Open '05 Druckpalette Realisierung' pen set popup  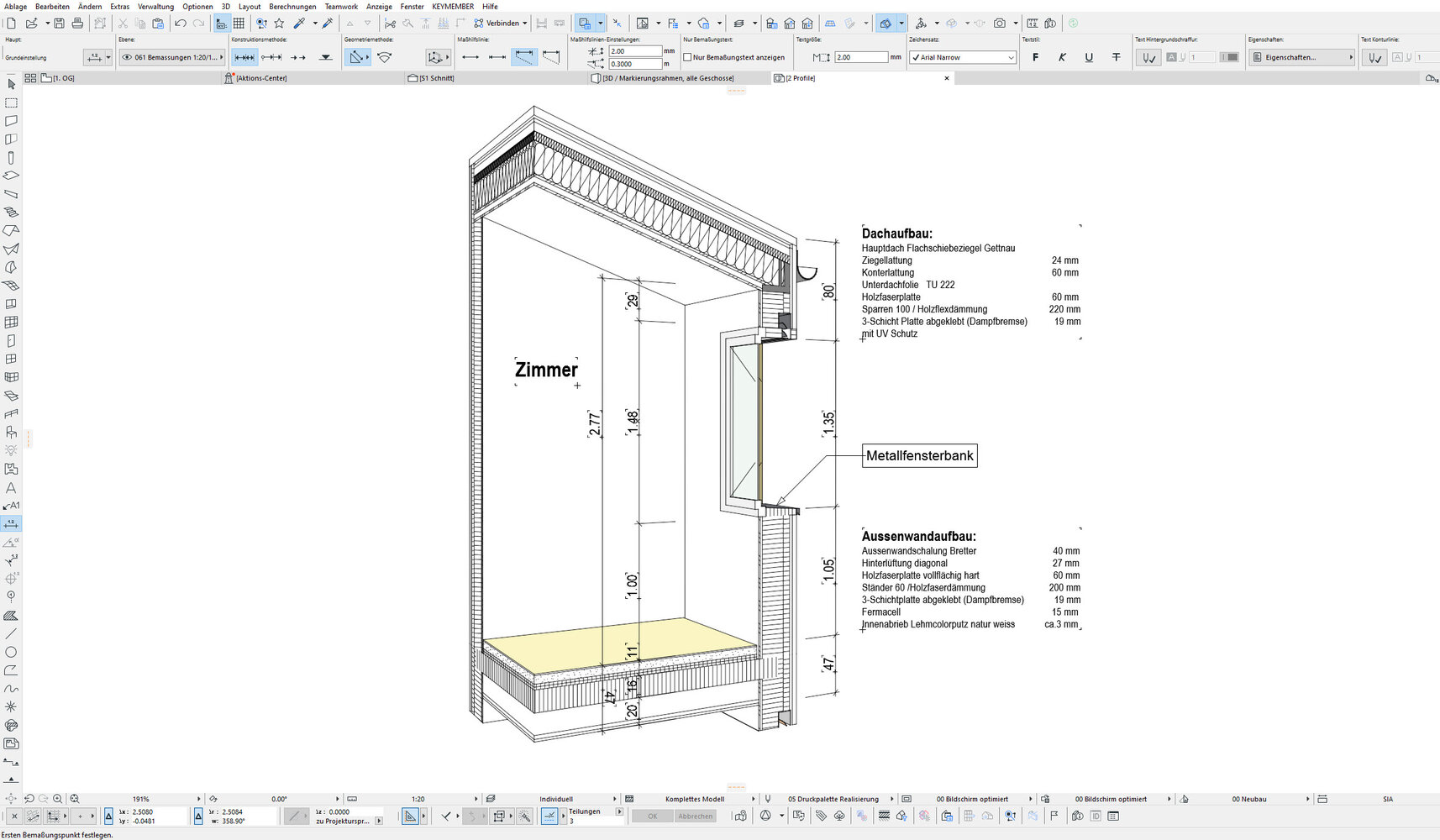click(833, 799)
